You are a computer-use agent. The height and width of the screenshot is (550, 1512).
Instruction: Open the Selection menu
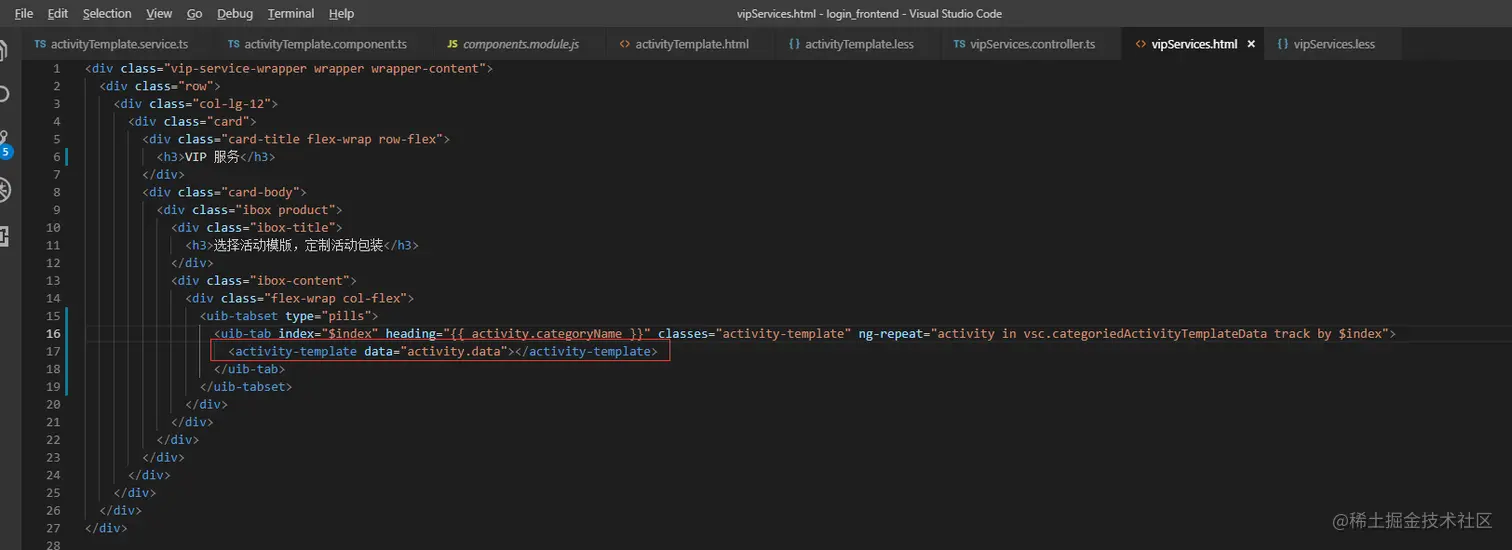click(x=107, y=13)
